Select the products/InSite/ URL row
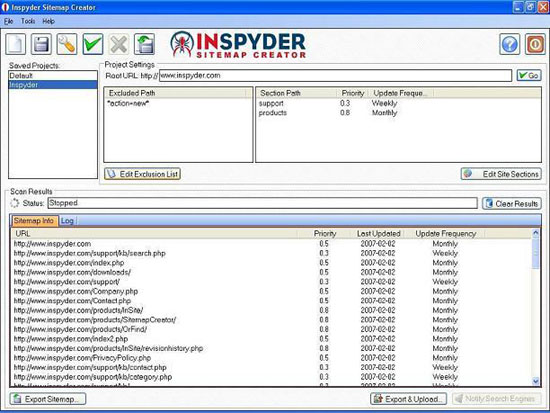This screenshot has height=413, width=550. (x=272, y=310)
